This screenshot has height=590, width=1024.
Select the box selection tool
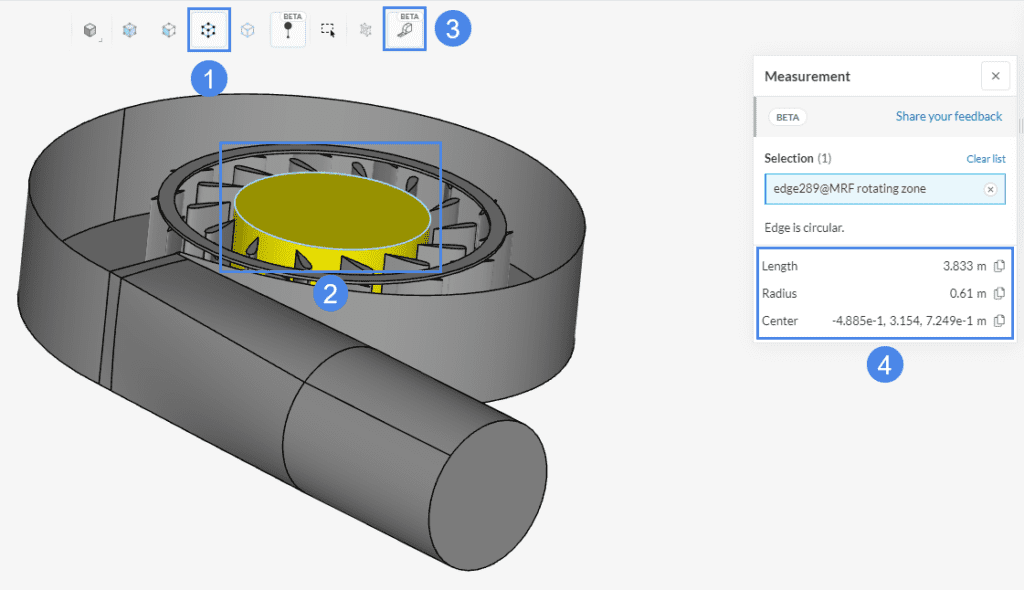point(327,29)
